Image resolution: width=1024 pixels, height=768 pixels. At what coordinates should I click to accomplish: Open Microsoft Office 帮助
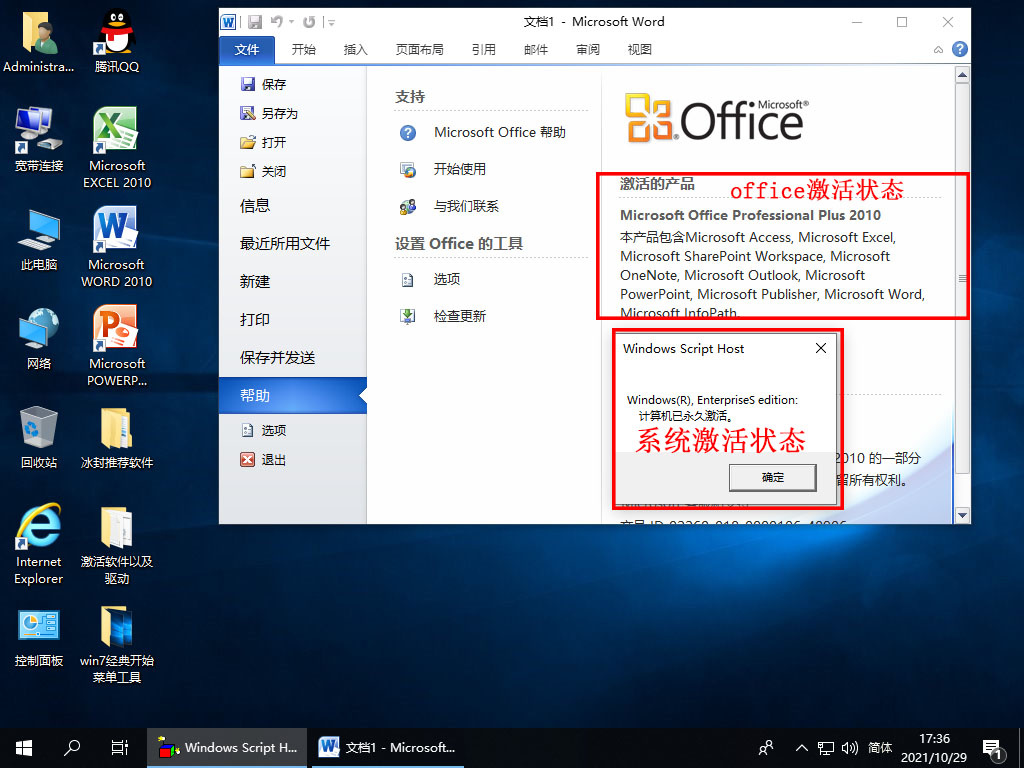(x=483, y=133)
